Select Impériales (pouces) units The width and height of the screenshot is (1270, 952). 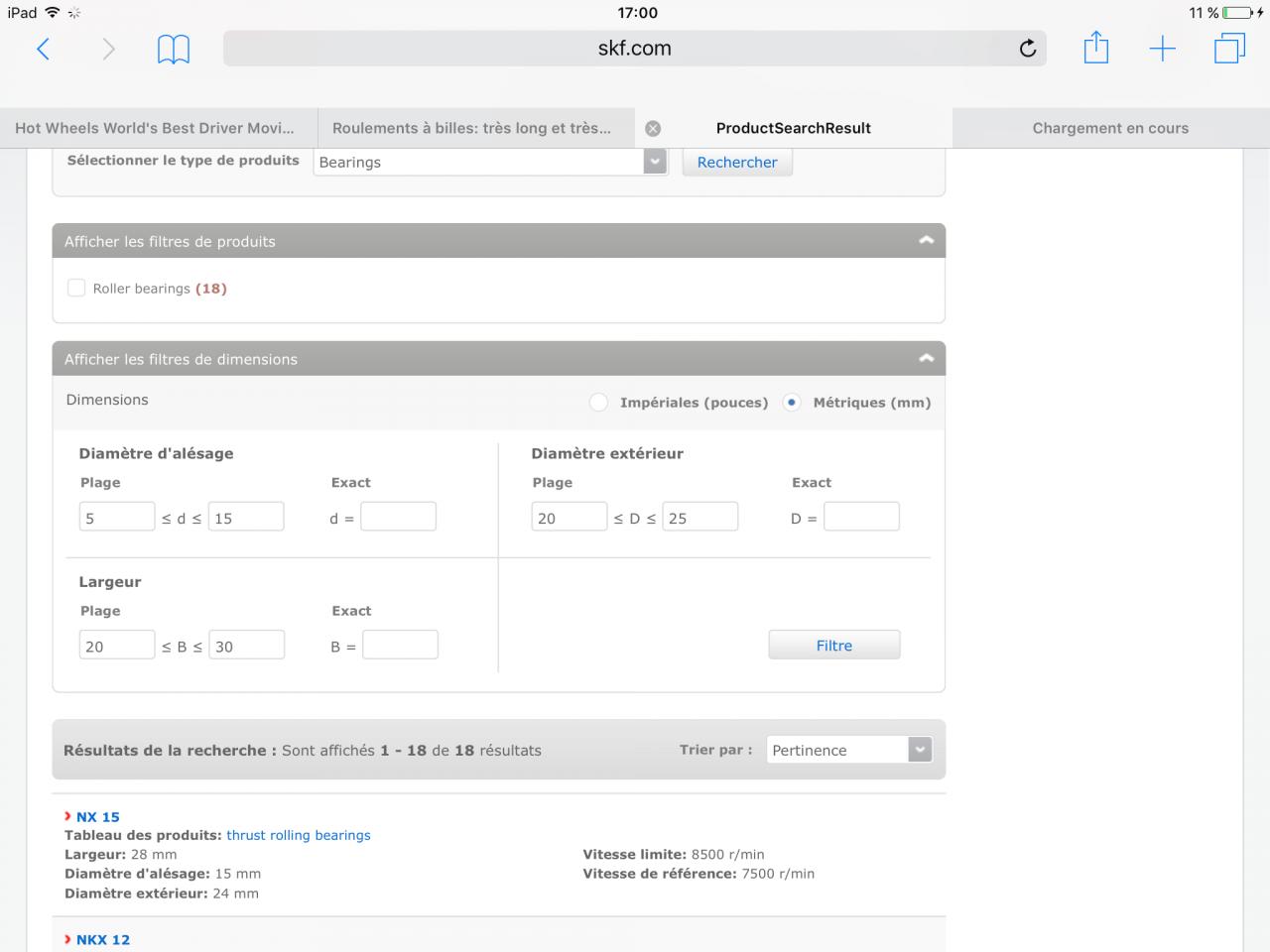pyautogui.click(x=598, y=403)
